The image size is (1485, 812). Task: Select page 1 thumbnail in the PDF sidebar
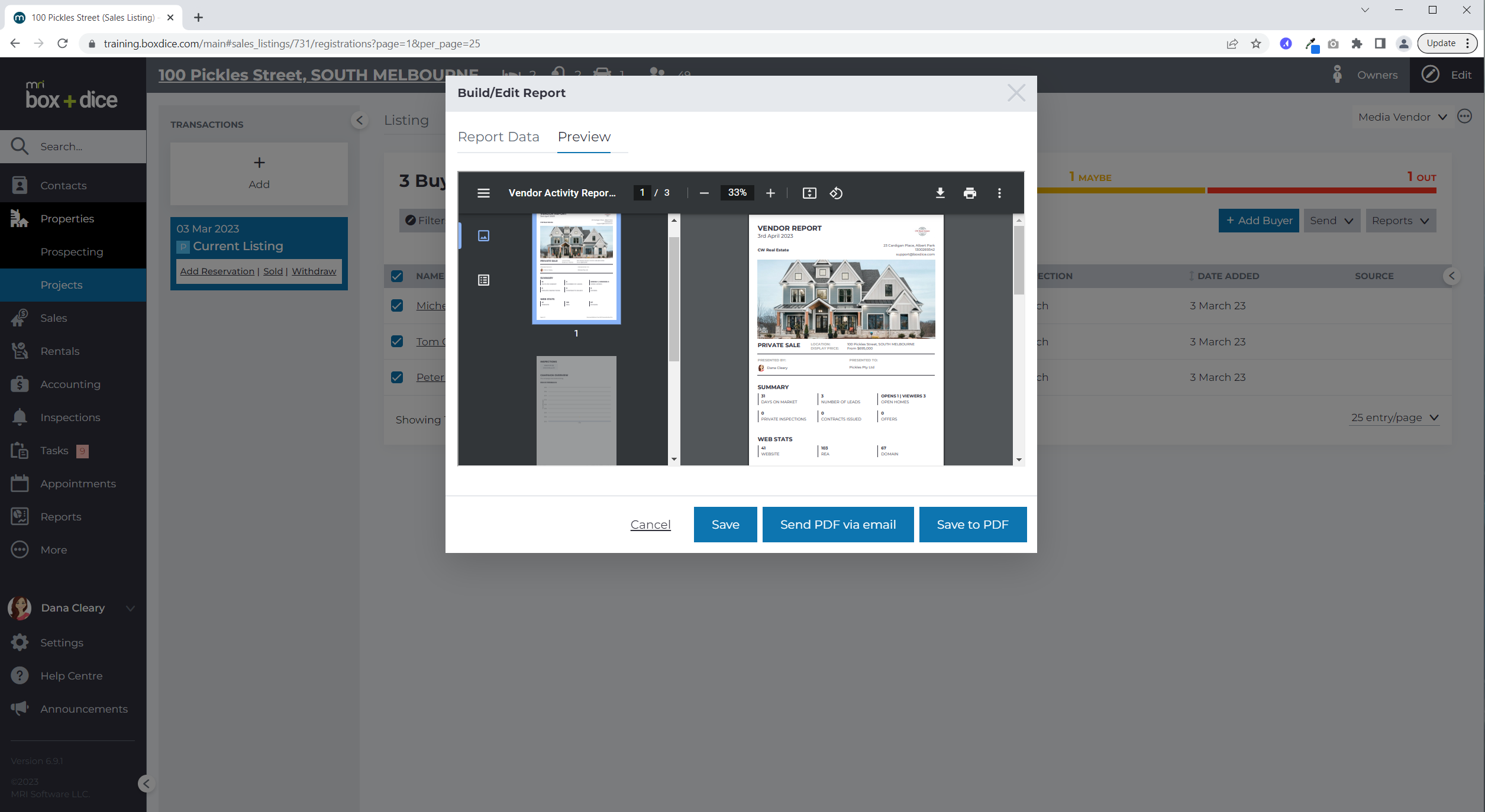click(x=576, y=268)
